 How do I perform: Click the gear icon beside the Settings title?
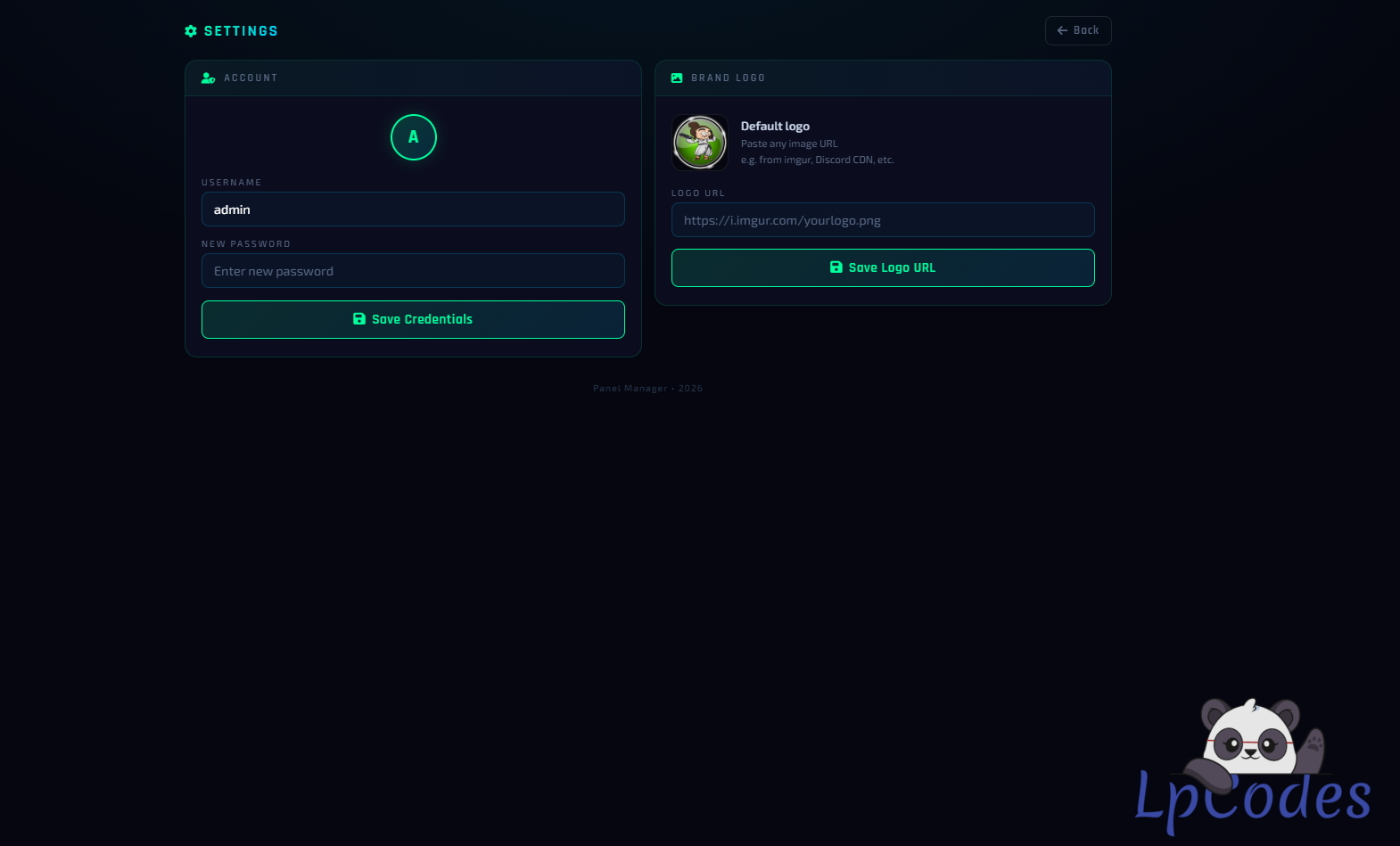[x=191, y=31]
